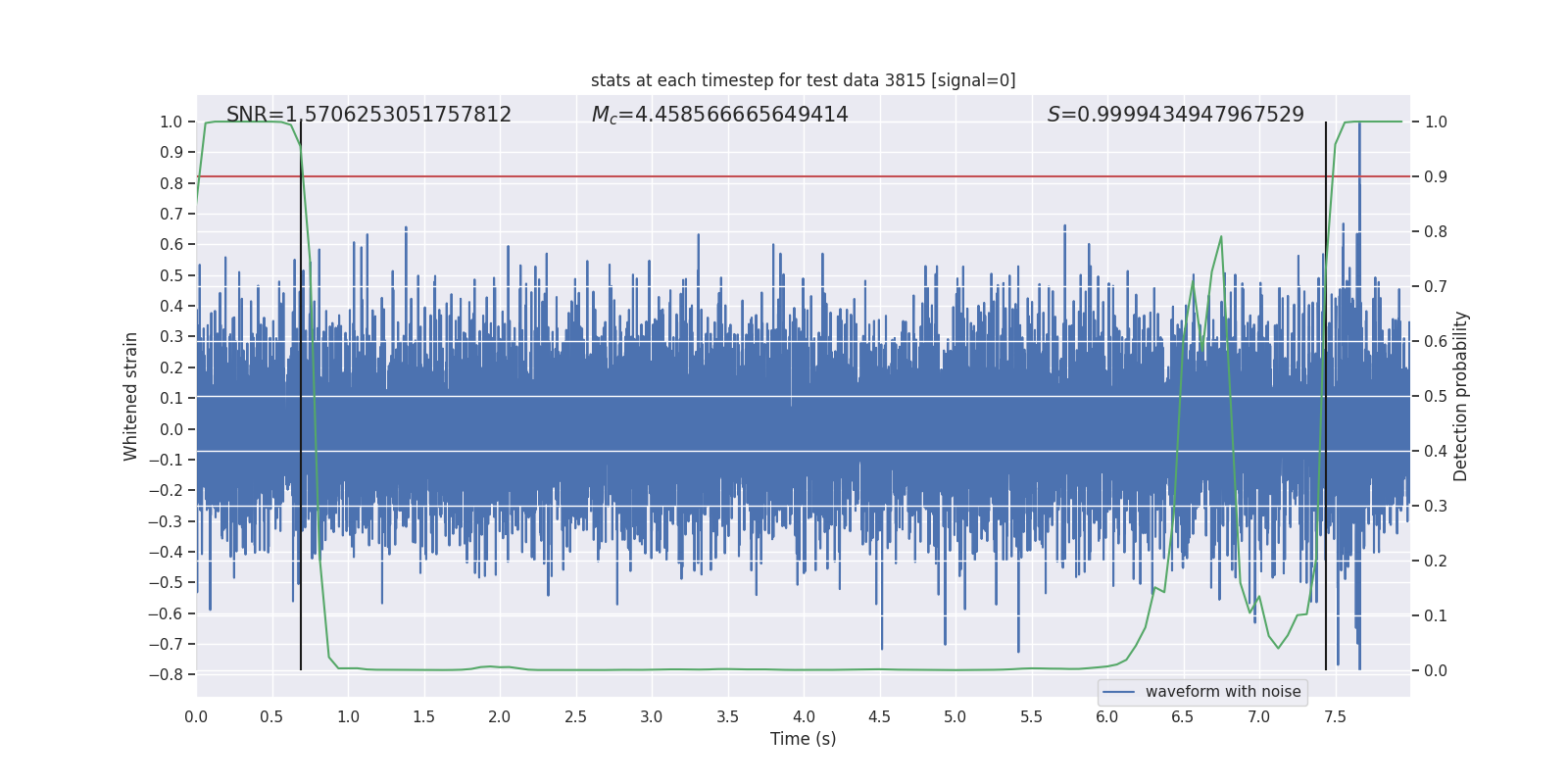Click the 0.5 tick on detection probability axis
Viewport: 1568px width, 784px height.
pos(1436,397)
